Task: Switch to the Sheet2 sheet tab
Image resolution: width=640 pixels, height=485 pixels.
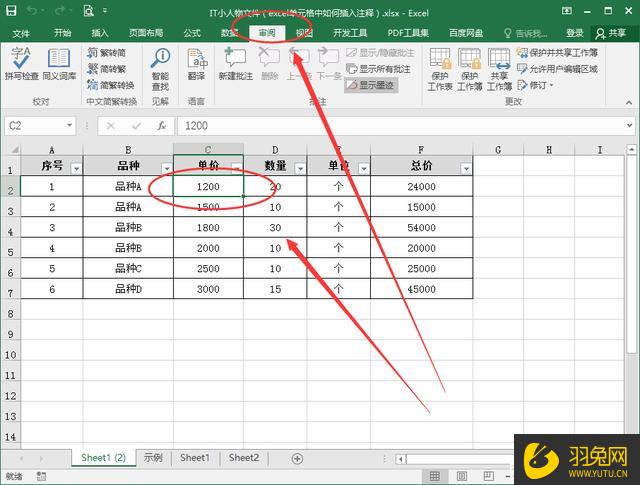Action: point(244,458)
